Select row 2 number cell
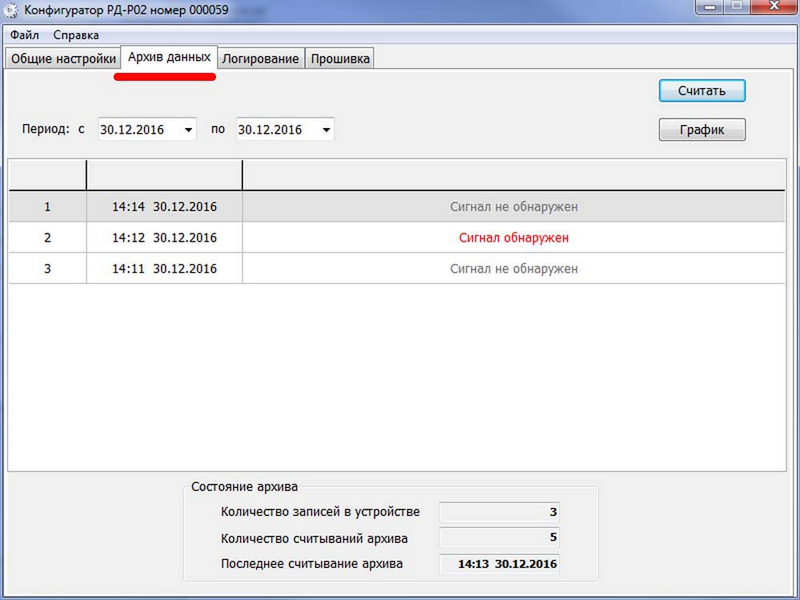Image resolution: width=800 pixels, height=600 pixels. [x=47, y=237]
